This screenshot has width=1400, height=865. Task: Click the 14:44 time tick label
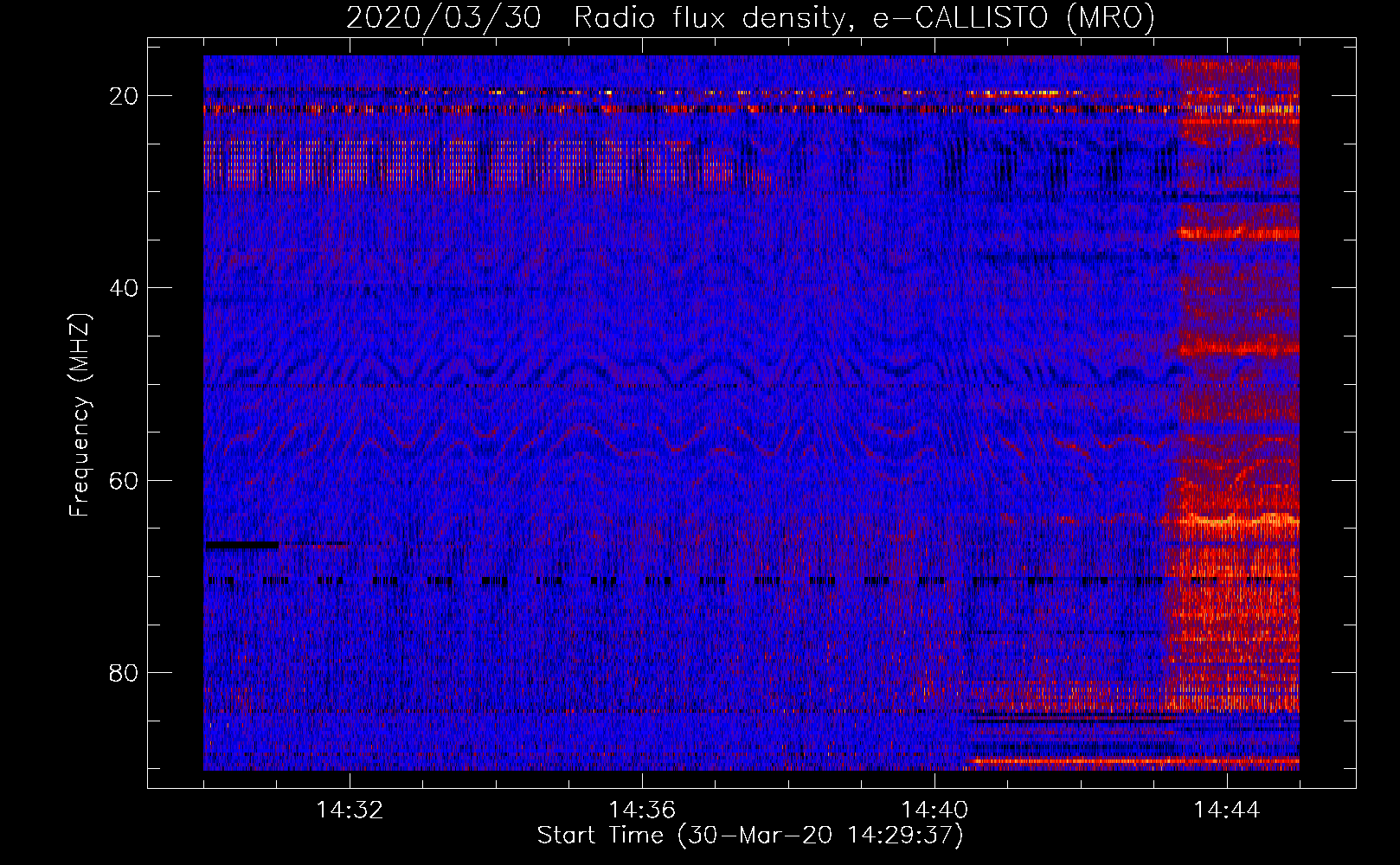point(1227,811)
